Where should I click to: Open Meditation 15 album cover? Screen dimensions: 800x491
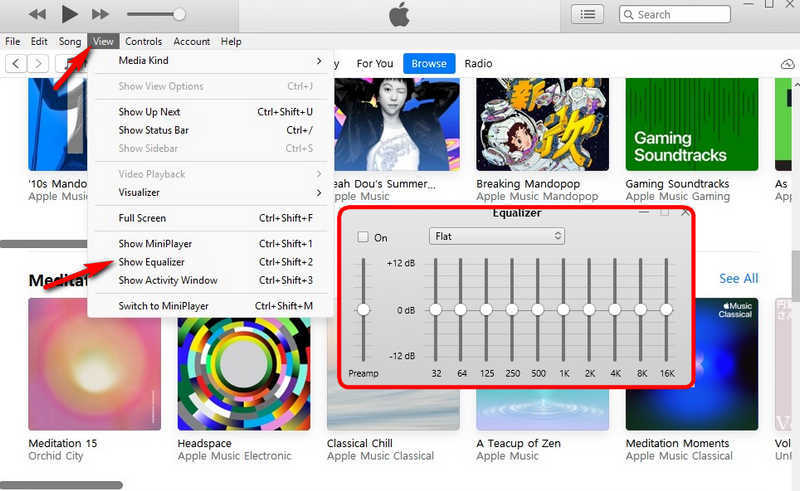(x=95, y=364)
